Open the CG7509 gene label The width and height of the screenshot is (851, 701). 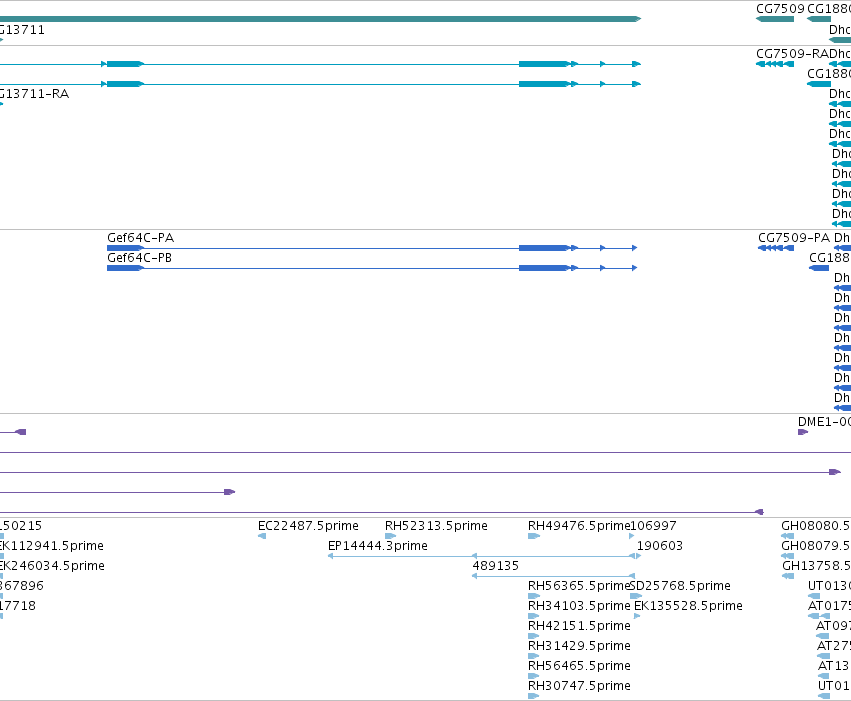click(x=780, y=9)
